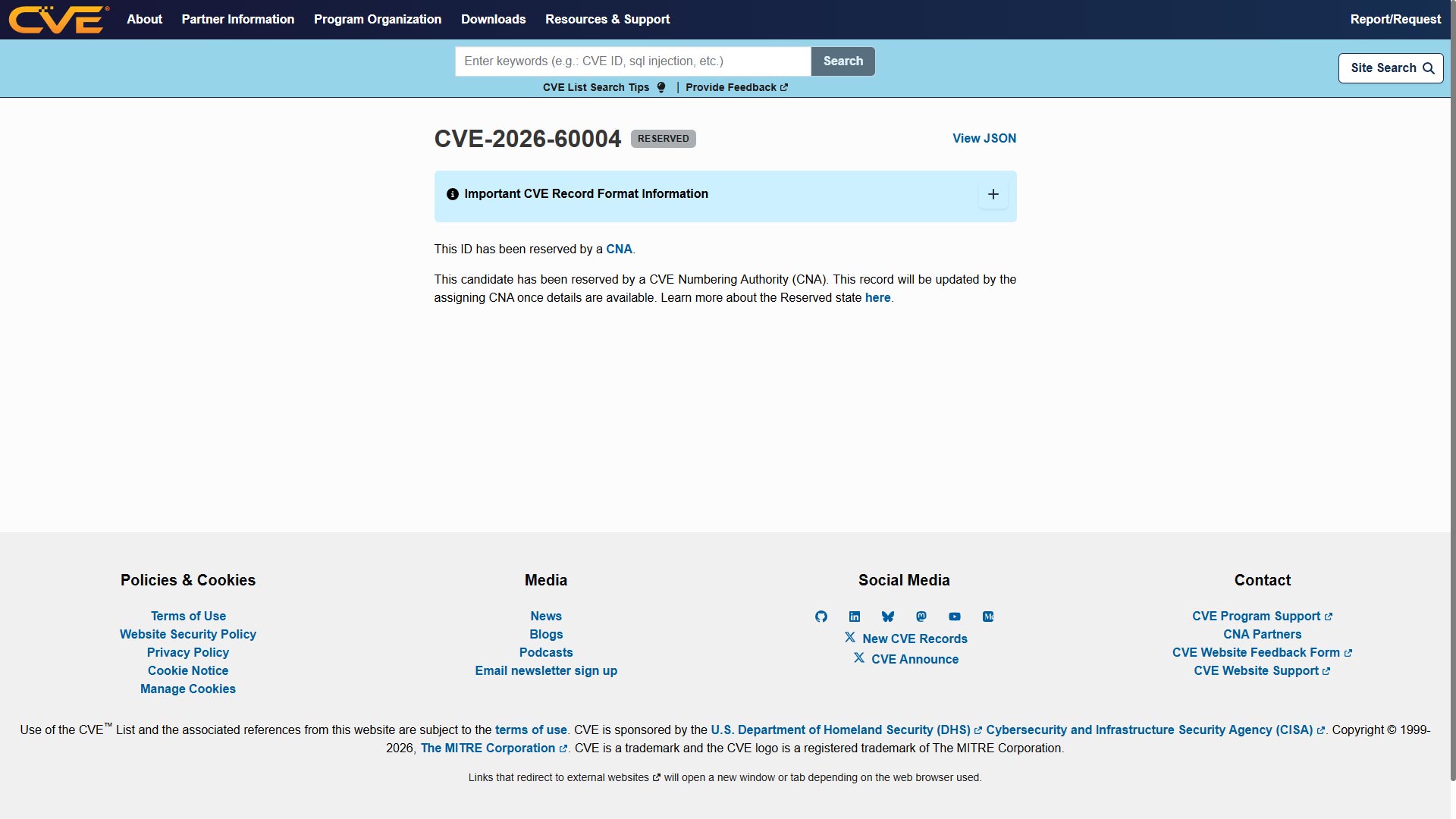This screenshot has height=819, width=1456.
Task: Follow the footer 'terms of use' link
Action: (531, 730)
